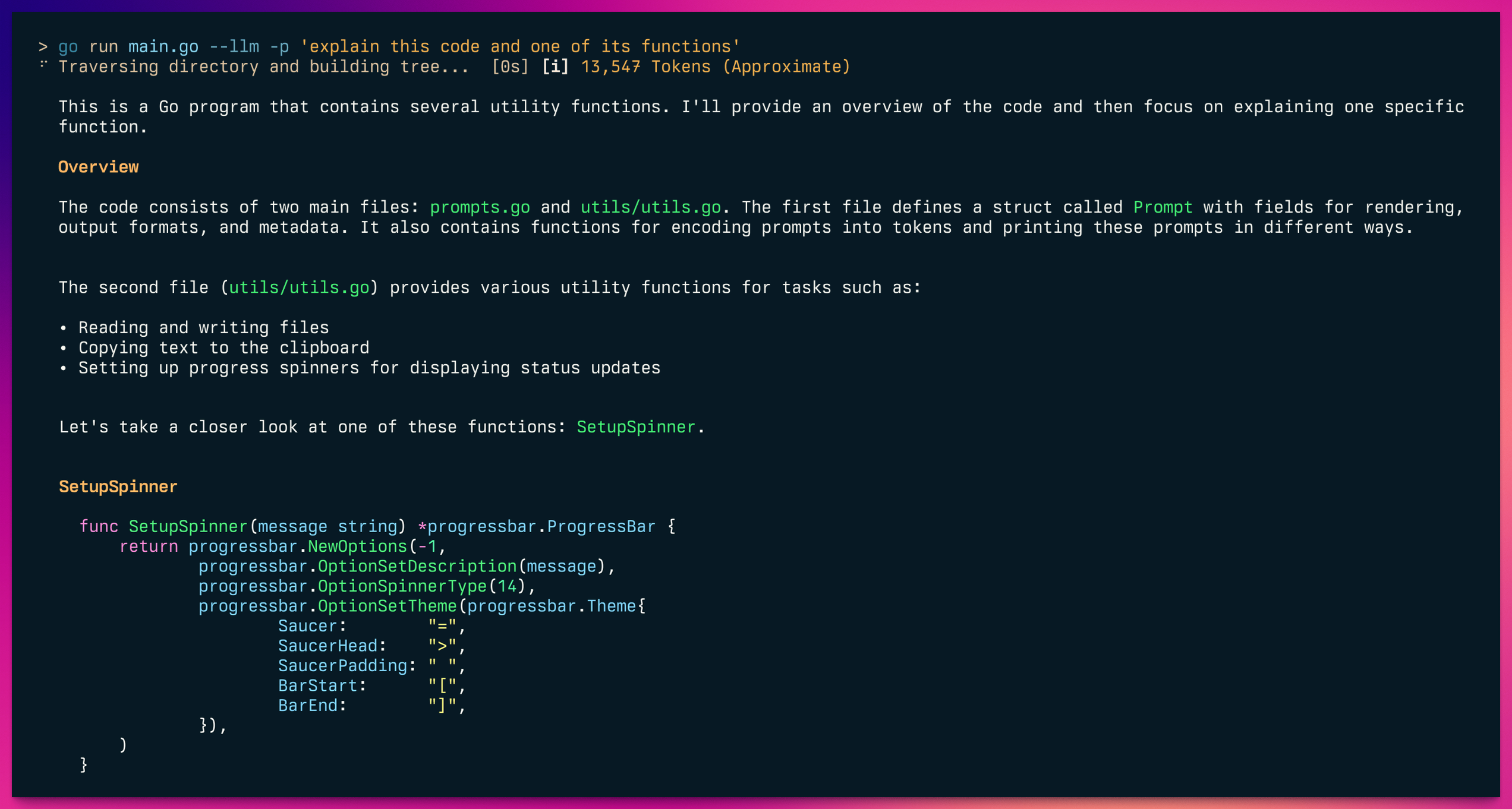Click the shell prompt chevron symbol

(x=43, y=46)
